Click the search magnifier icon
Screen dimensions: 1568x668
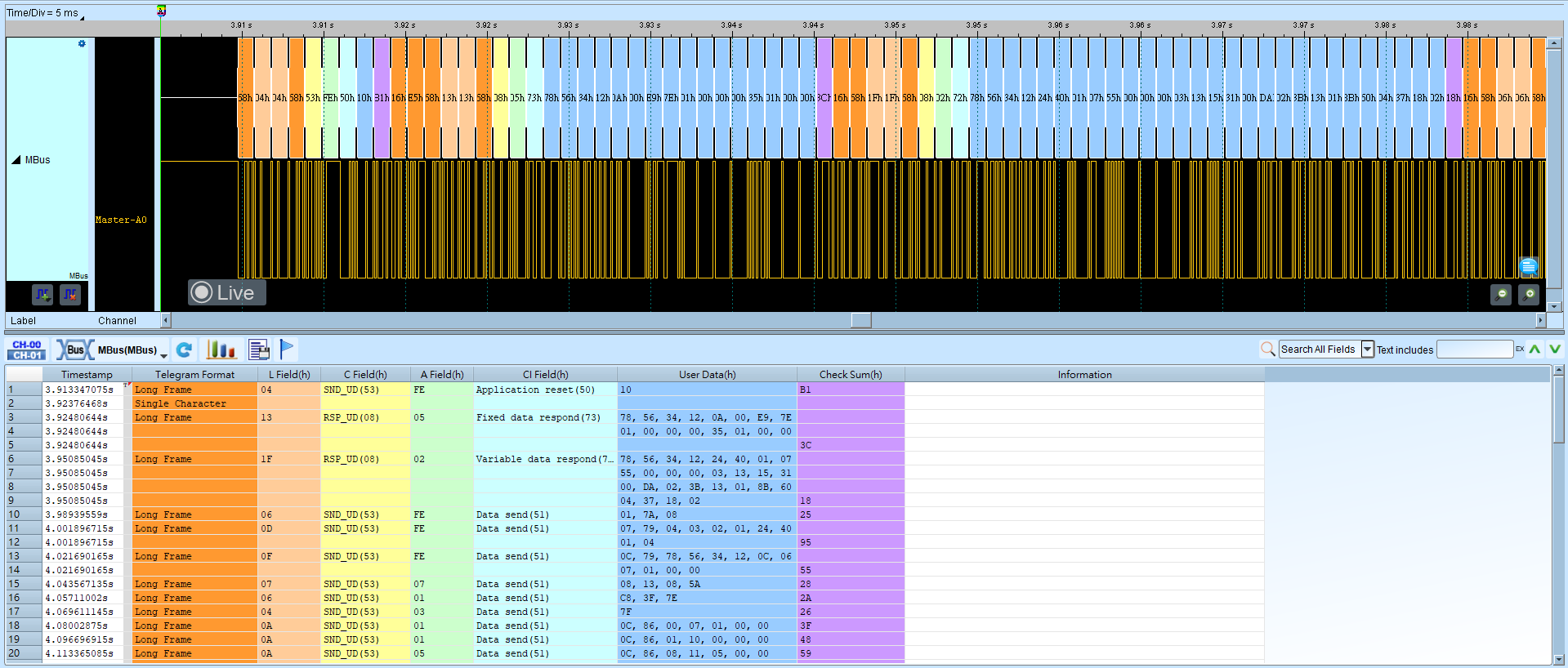pos(1268,350)
